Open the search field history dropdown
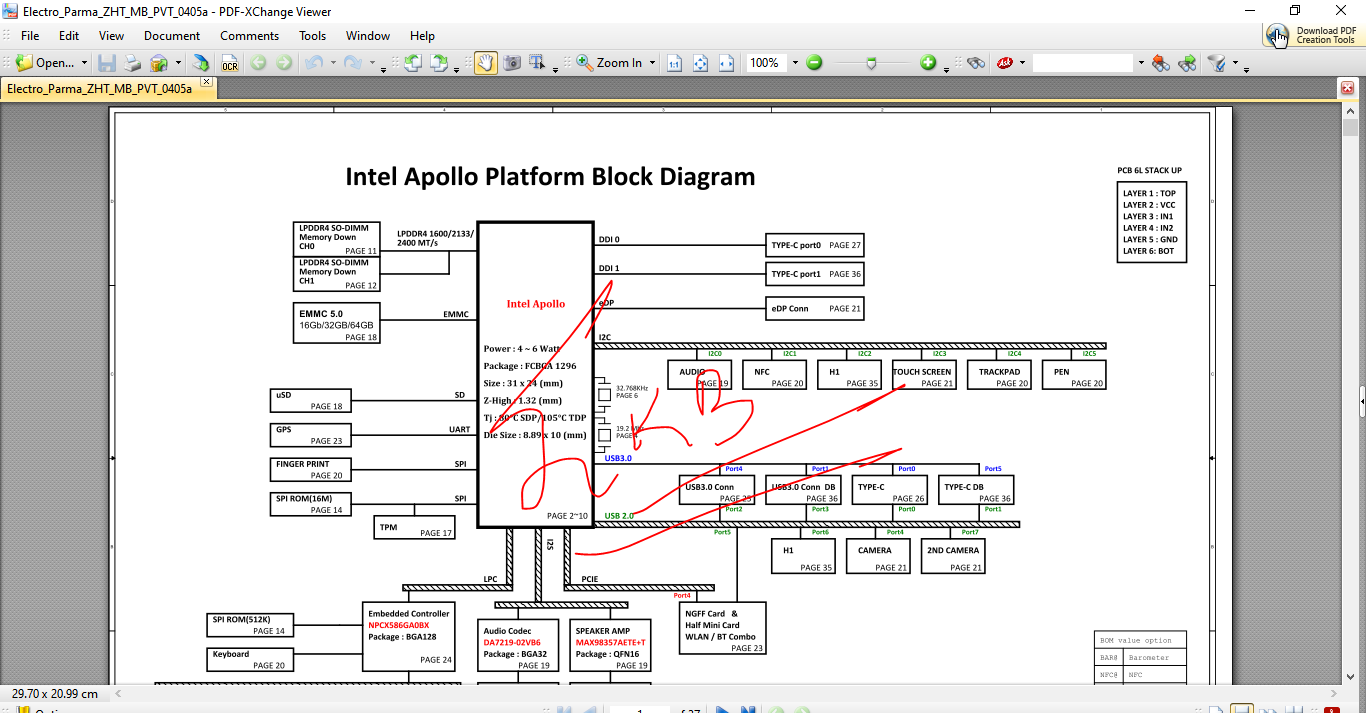1366x713 pixels. 1140,62
